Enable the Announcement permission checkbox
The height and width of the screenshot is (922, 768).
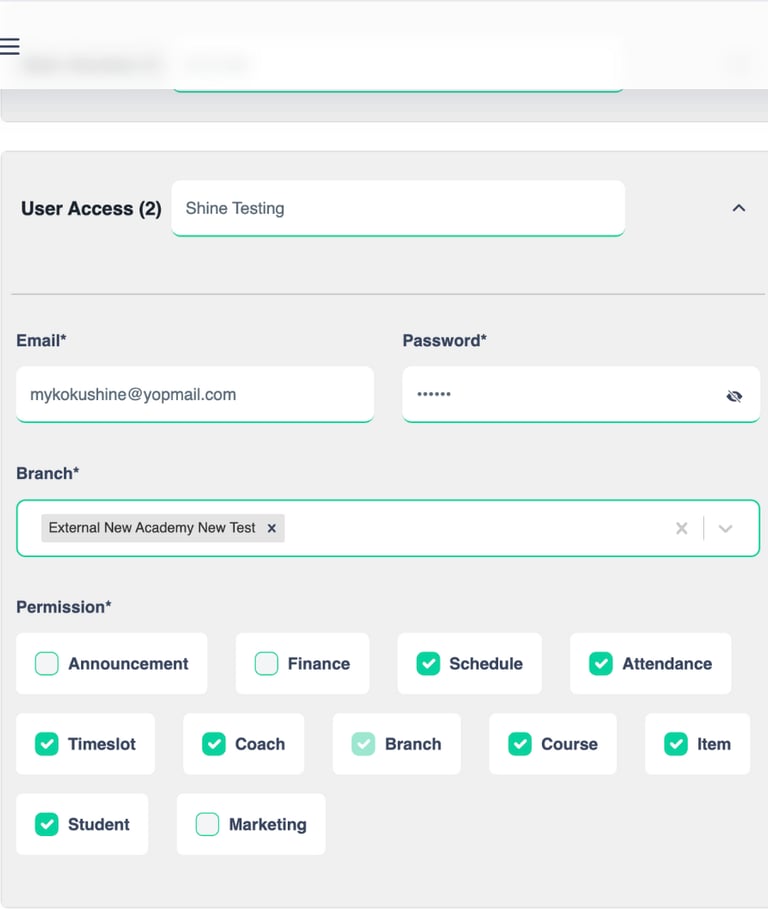point(47,664)
